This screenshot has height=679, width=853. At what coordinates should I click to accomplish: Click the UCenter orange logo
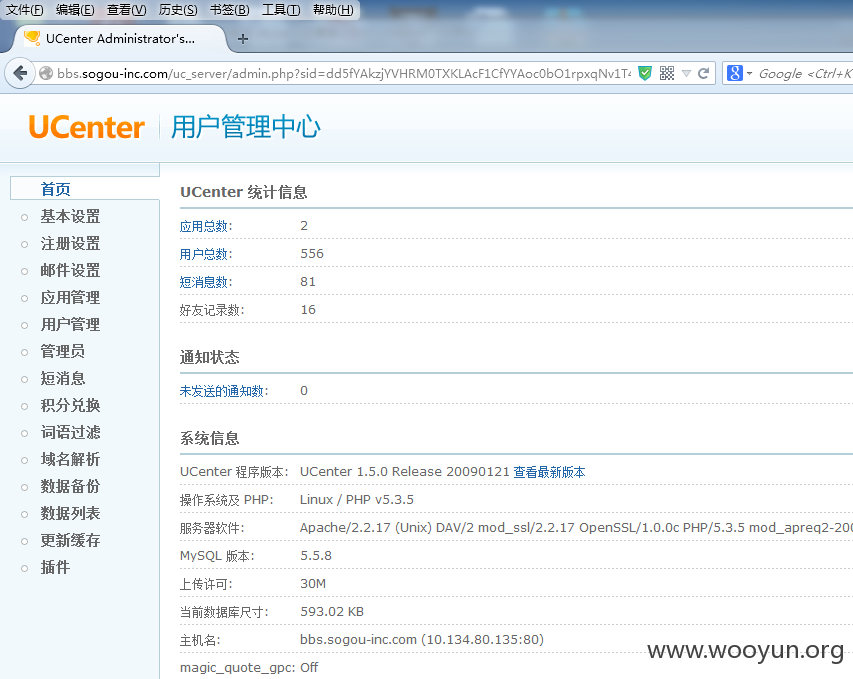click(86, 127)
